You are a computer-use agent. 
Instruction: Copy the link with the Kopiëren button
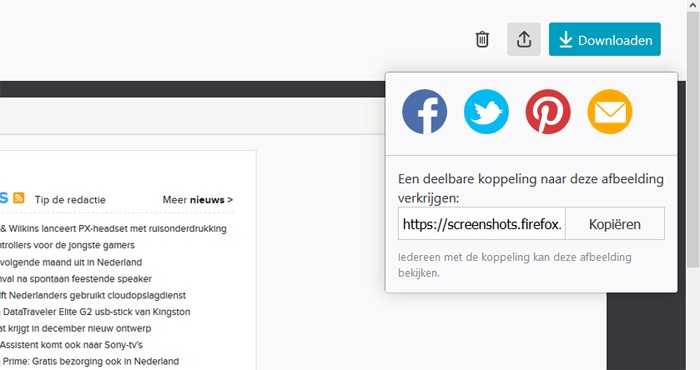coord(615,223)
